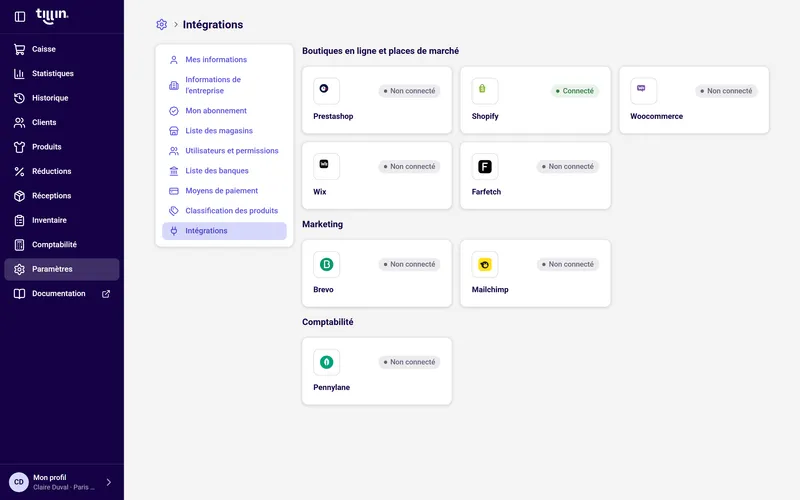Select Intégrations in settings menu
The image size is (800, 500).
(224, 231)
